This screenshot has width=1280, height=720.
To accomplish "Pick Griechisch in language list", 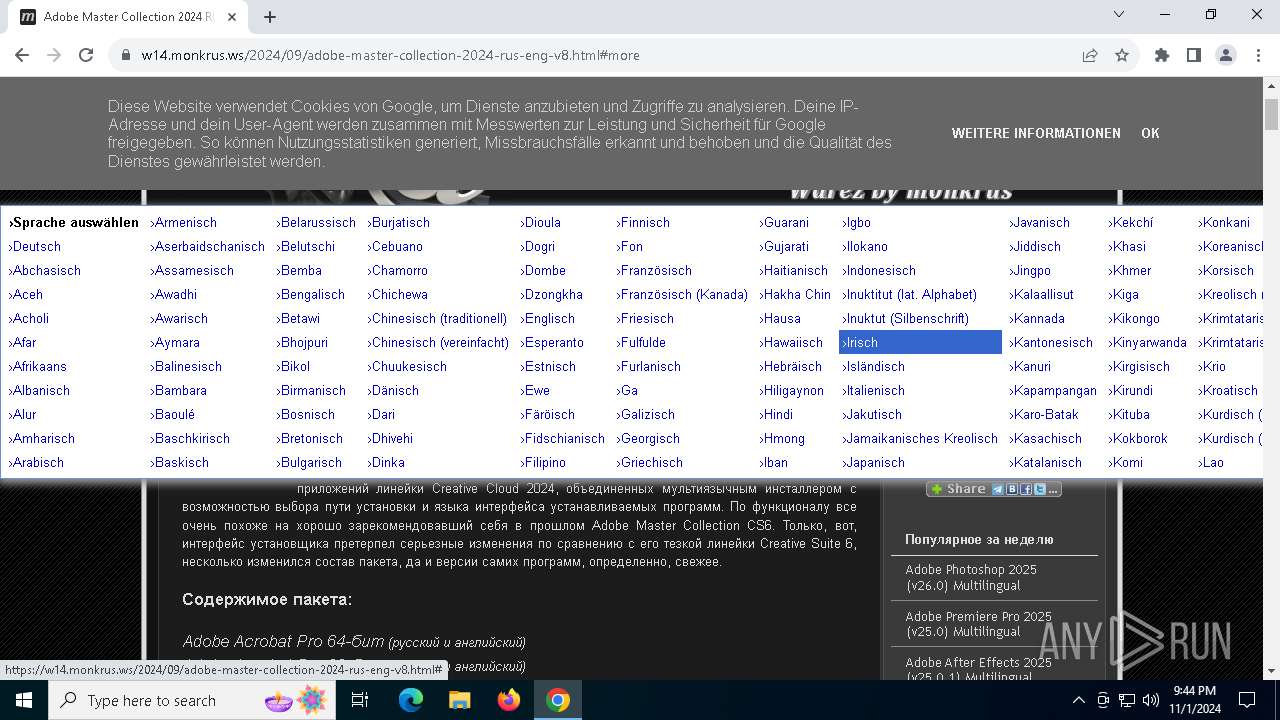I will (649, 462).
